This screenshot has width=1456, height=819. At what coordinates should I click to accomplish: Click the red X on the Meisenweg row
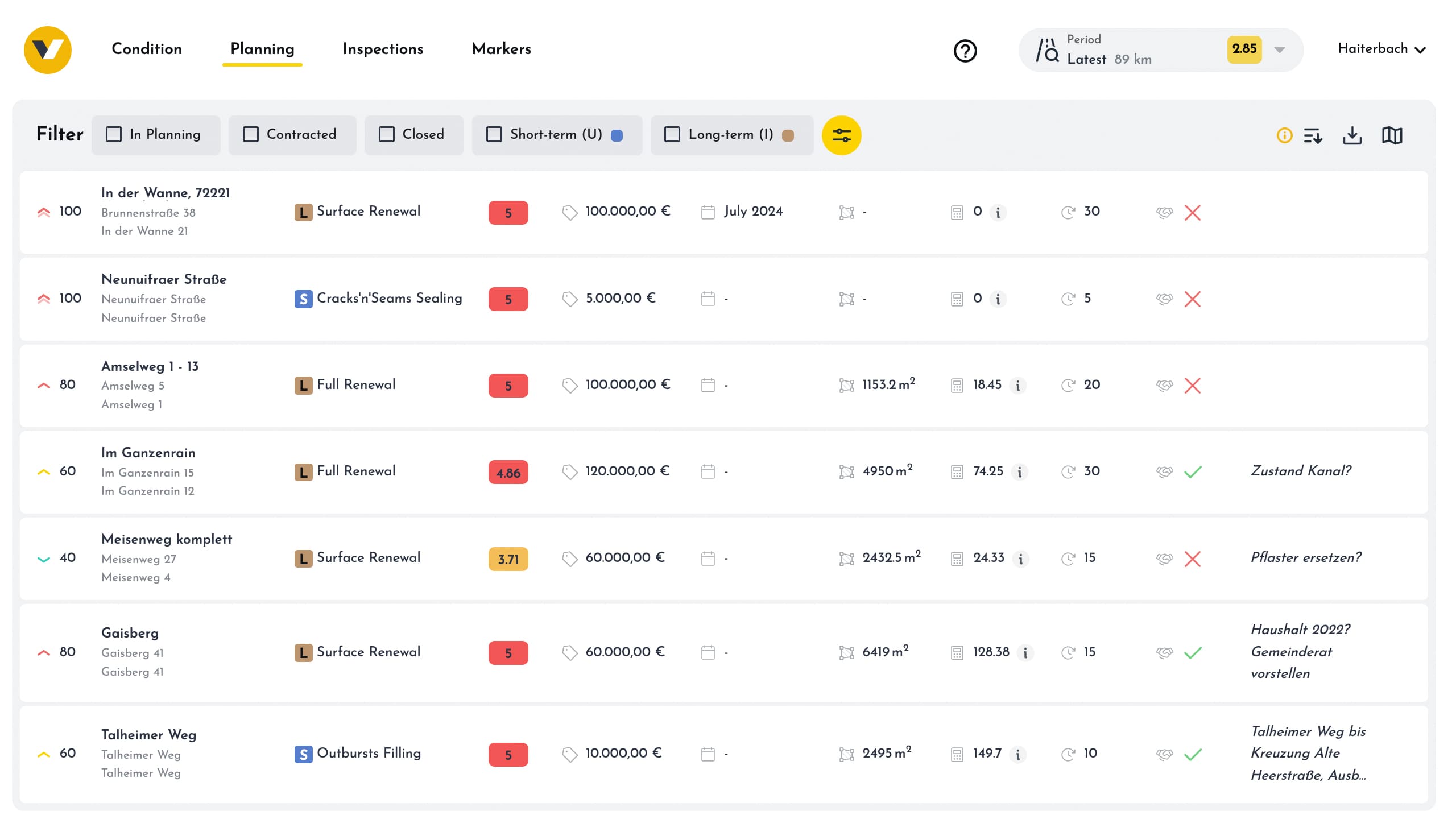pos(1193,559)
